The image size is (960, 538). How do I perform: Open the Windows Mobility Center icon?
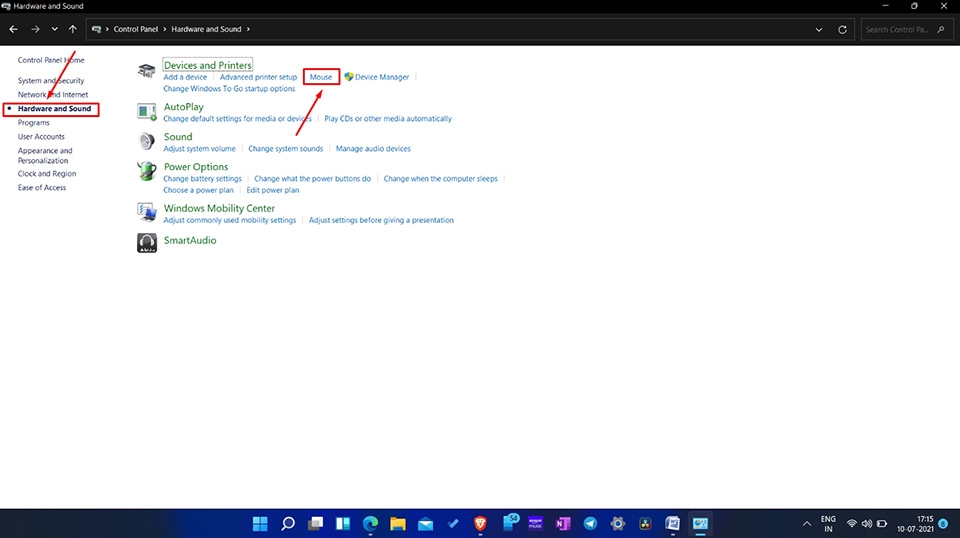(147, 213)
